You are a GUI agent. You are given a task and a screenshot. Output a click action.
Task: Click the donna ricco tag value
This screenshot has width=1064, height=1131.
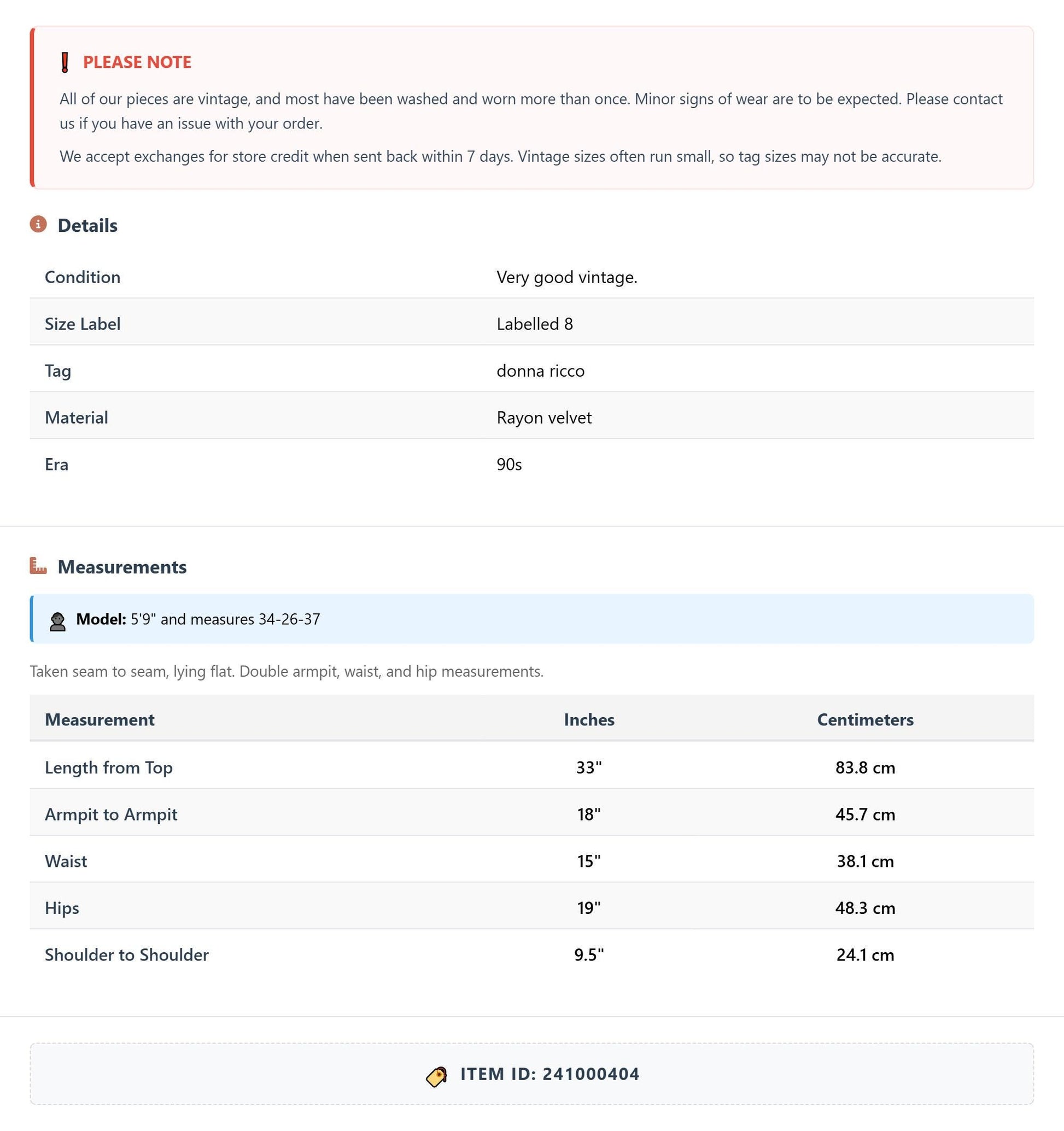[x=541, y=371]
